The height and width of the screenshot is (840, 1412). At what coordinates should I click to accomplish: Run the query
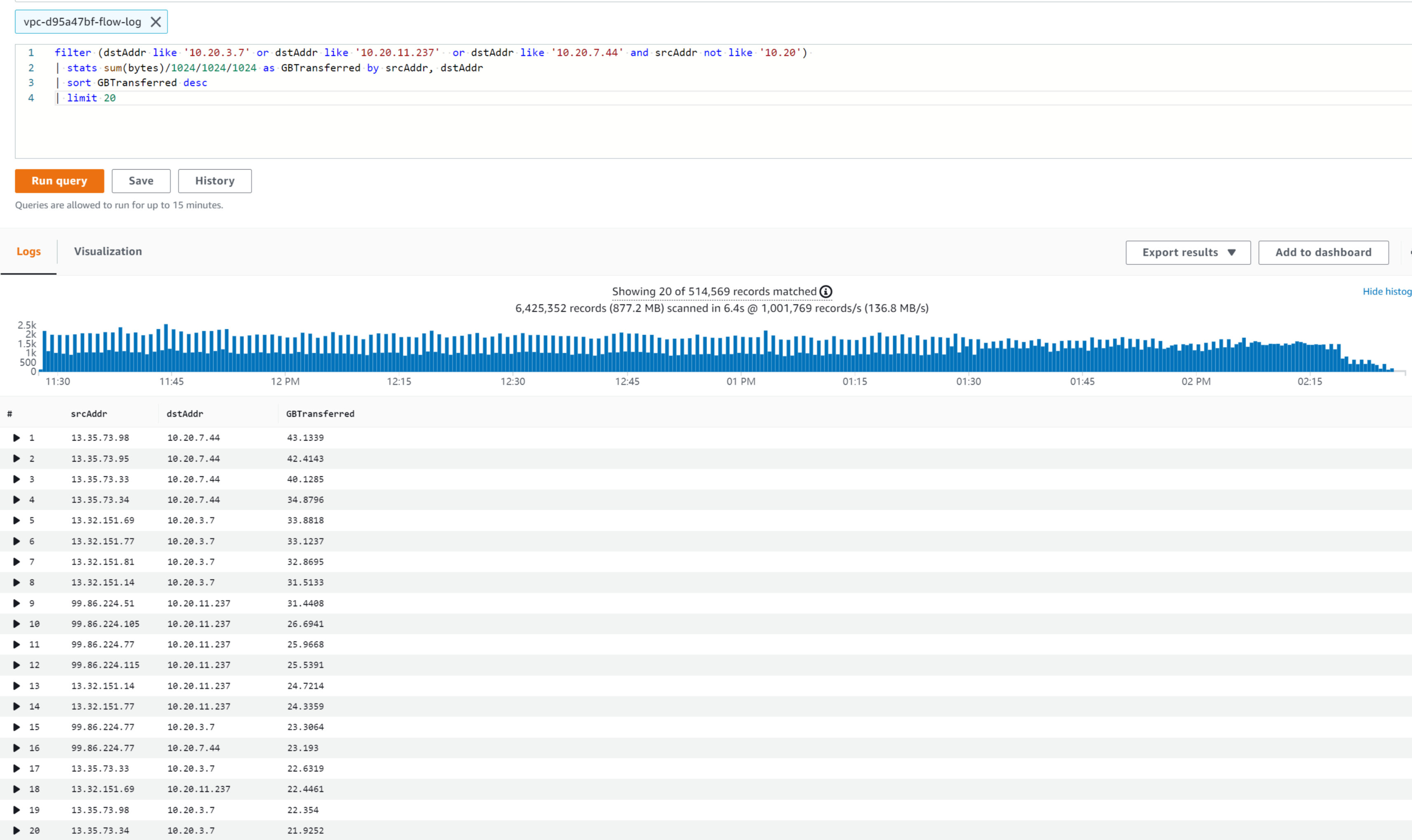pos(59,180)
